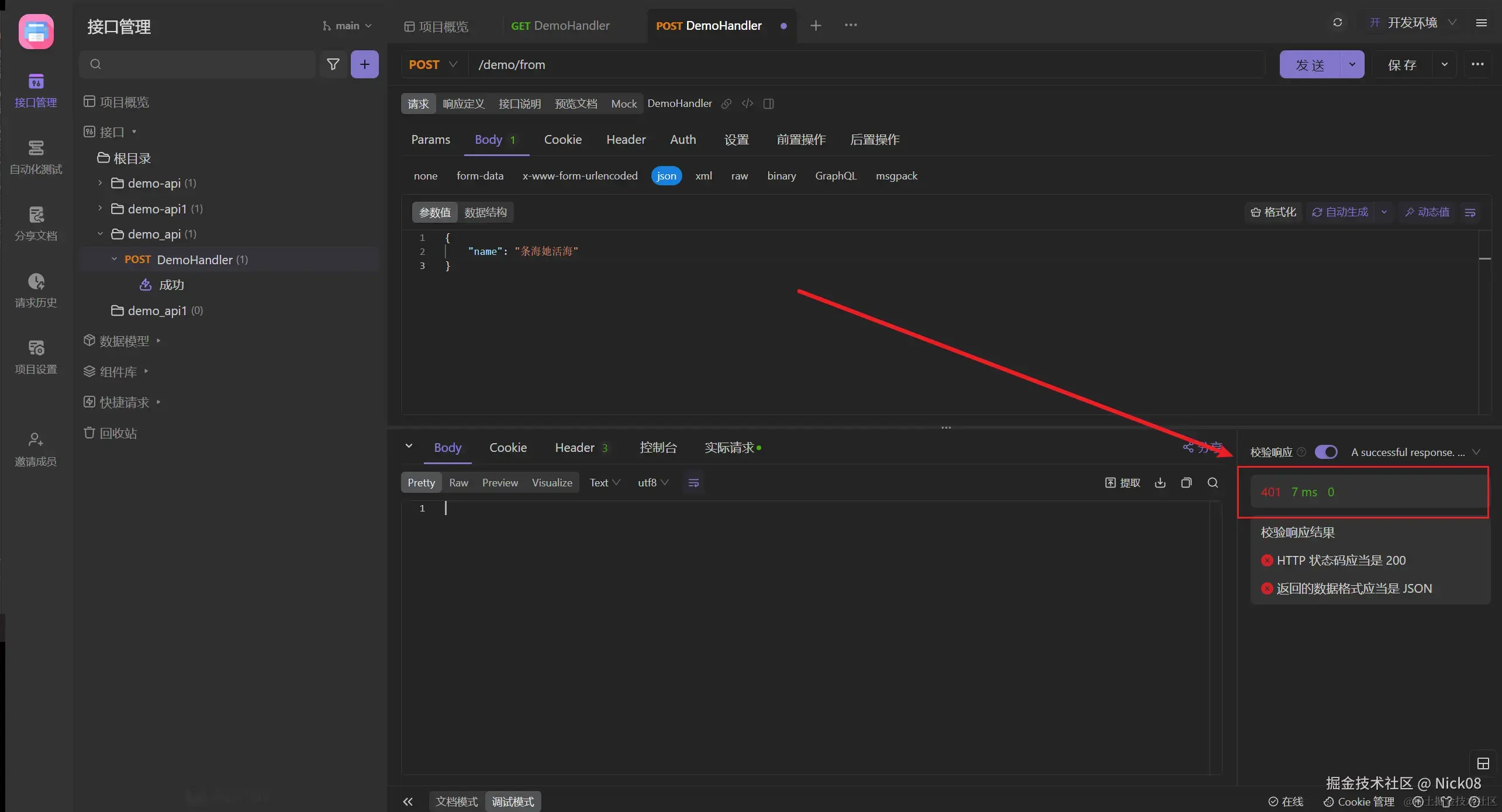Viewport: 1502px width, 812px height.
Task: Click the generate code icon beside DemoHandler
Action: coord(747,103)
